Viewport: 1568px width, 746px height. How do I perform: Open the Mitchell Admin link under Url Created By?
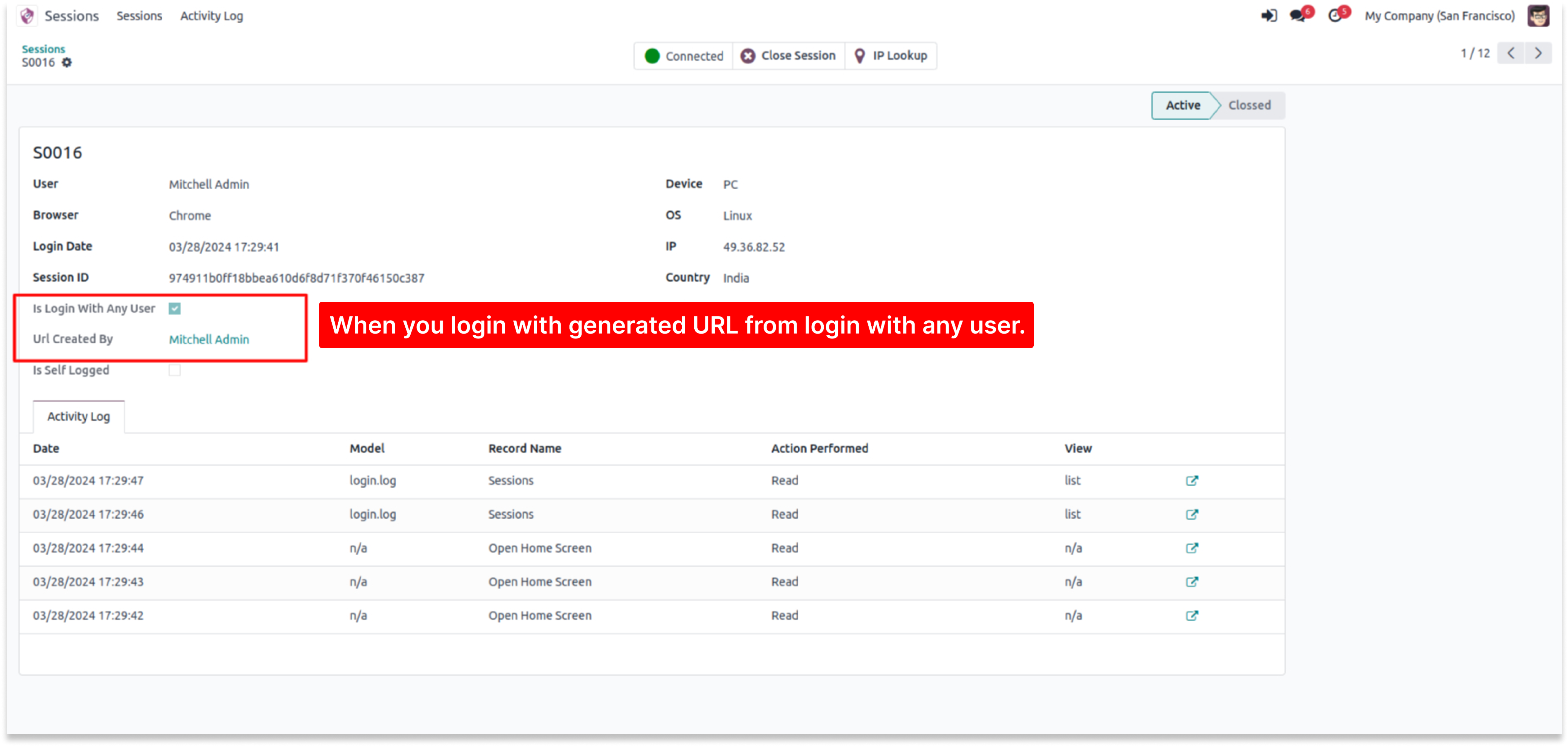point(209,340)
